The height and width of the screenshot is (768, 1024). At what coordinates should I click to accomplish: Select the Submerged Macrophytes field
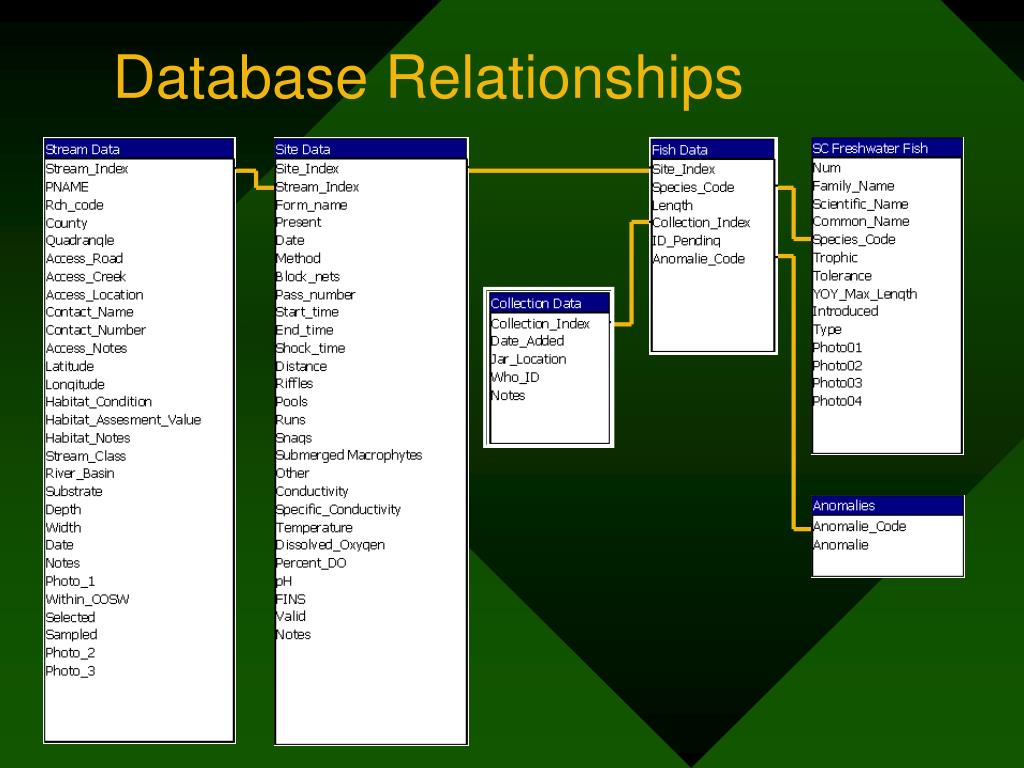(349, 455)
